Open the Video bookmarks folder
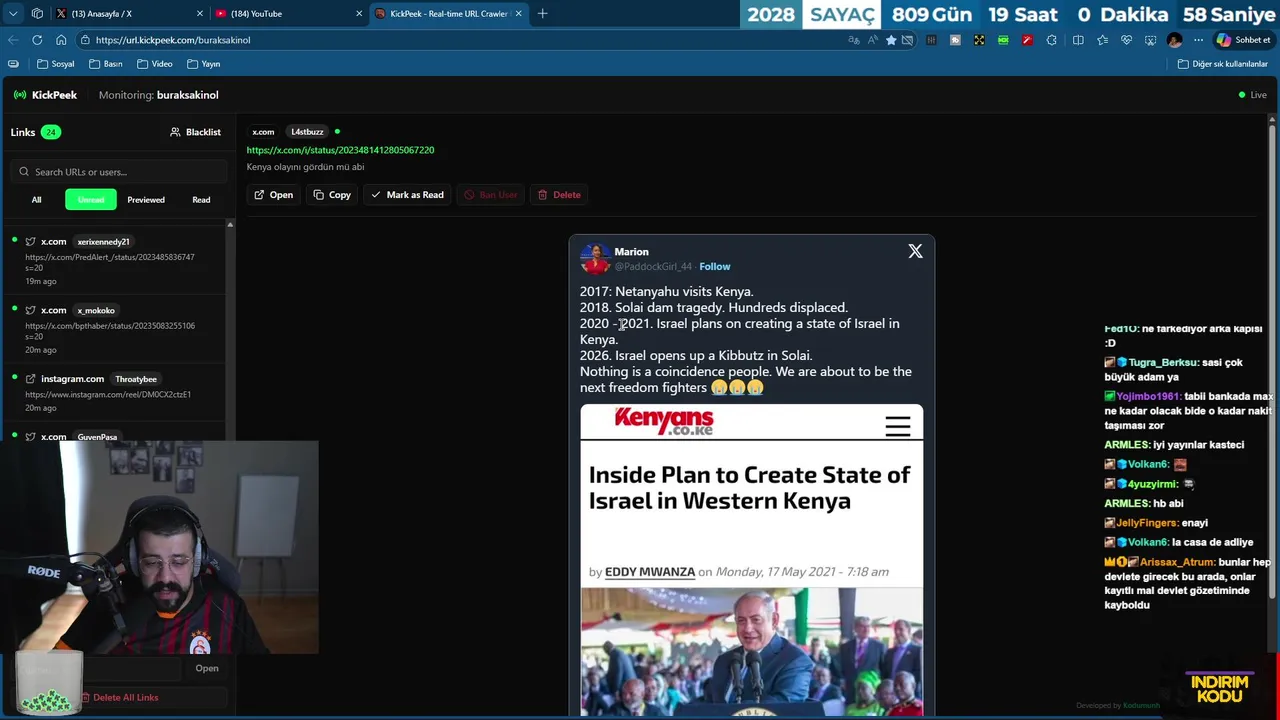Screen dimensions: 1280x720 (154, 64)
